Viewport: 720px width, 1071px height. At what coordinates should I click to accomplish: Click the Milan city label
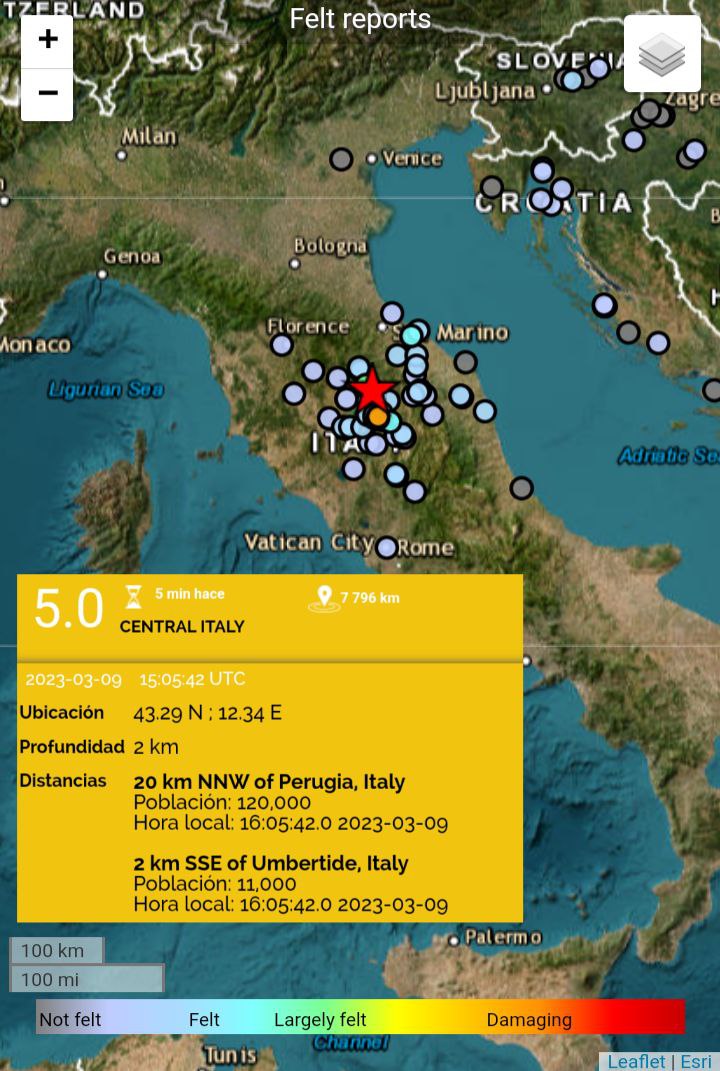[x=149, y=137]
